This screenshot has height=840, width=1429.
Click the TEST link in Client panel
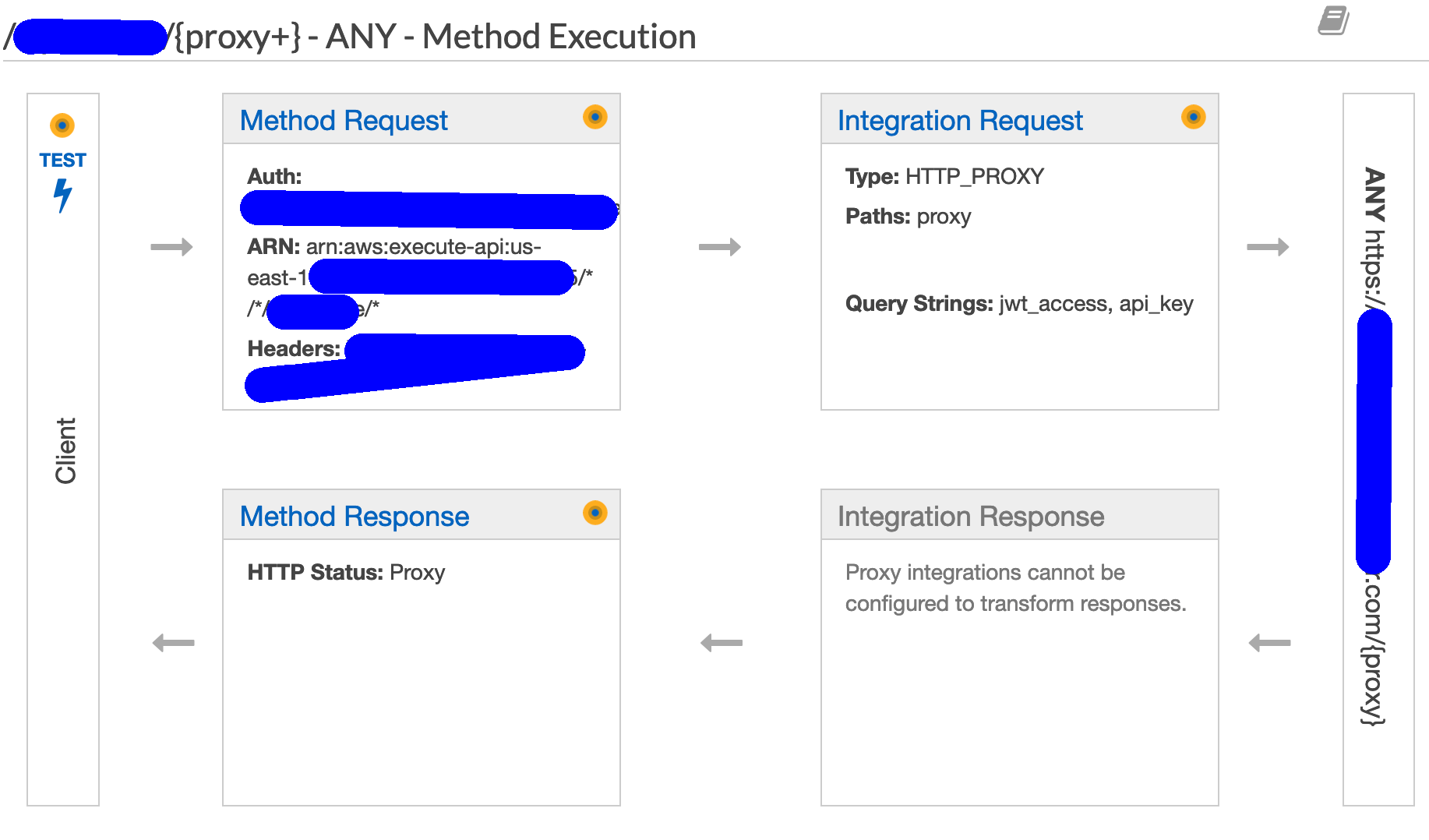pos(62,161)
